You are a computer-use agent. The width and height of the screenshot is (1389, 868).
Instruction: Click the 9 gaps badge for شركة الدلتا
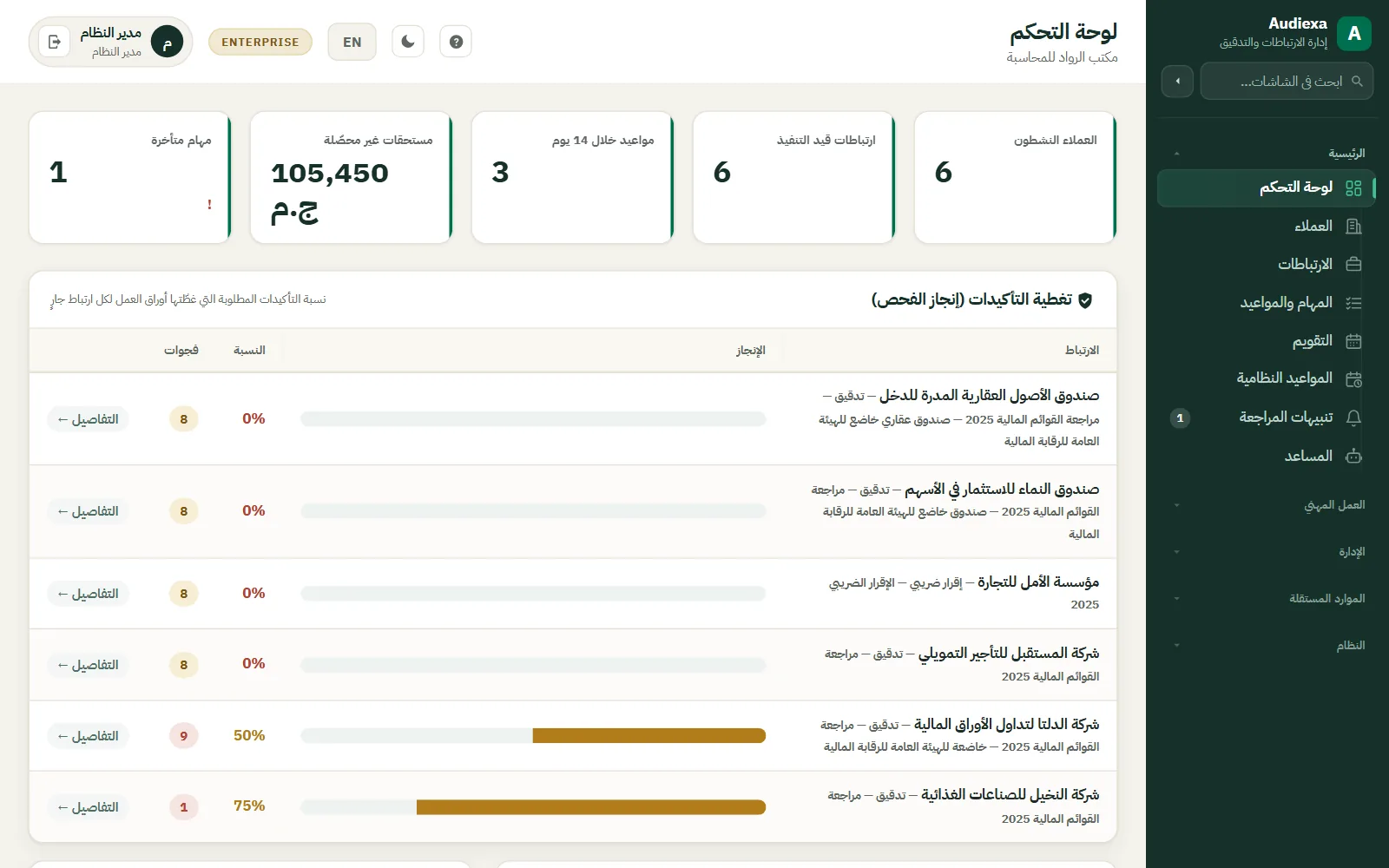(x=184, y=736)
